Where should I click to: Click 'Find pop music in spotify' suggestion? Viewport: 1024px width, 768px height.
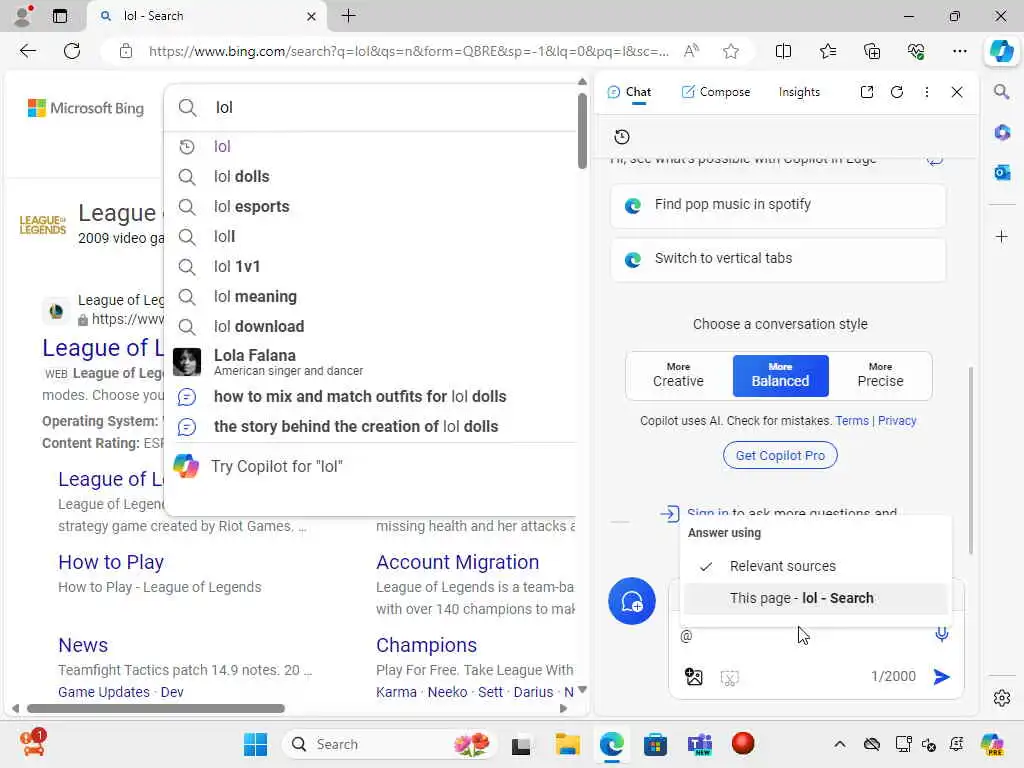(778, 205)
